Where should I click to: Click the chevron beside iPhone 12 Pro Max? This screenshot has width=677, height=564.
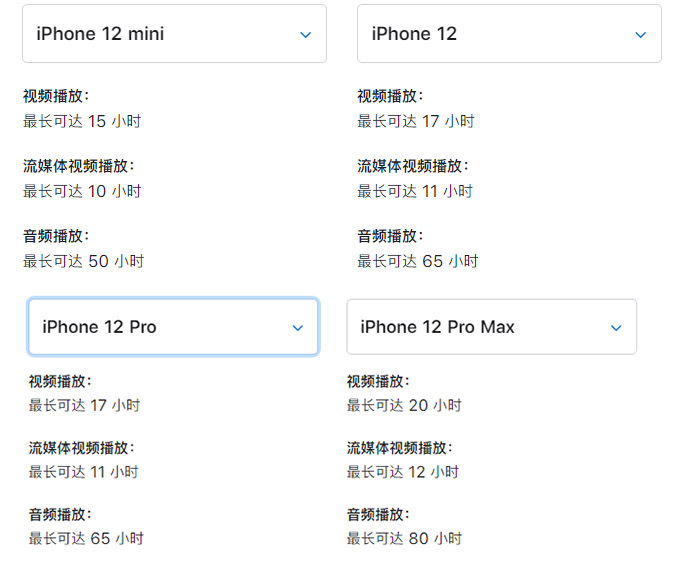click(616, 328)
